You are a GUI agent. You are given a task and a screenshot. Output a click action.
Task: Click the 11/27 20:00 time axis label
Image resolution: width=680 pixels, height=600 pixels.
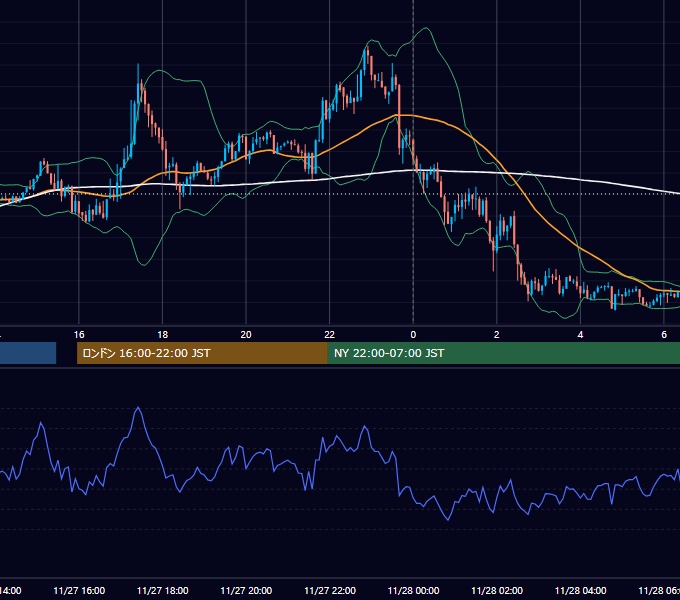click(246, 590)
